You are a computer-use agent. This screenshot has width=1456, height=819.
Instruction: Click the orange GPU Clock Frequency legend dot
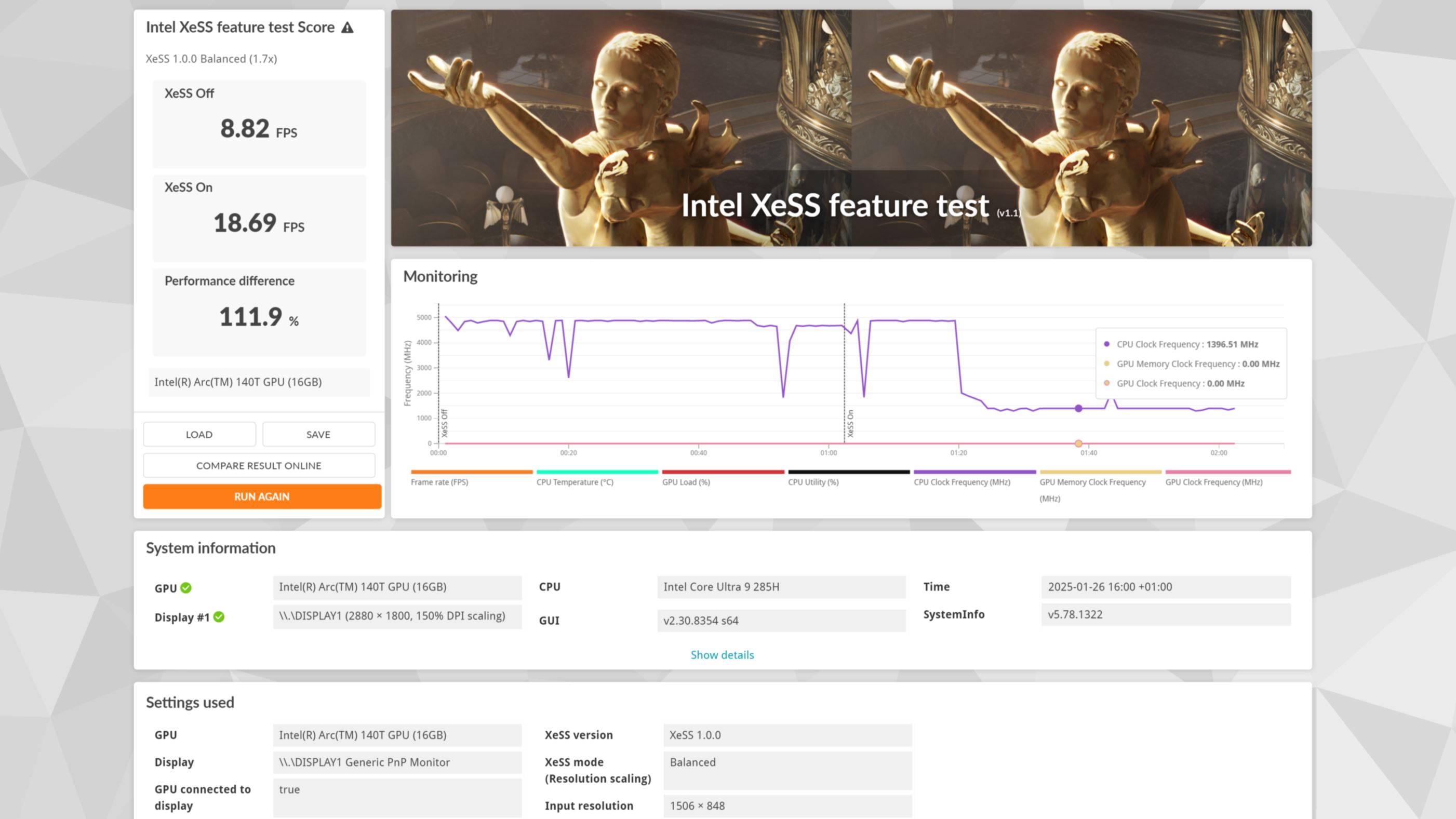(1107, 383)
